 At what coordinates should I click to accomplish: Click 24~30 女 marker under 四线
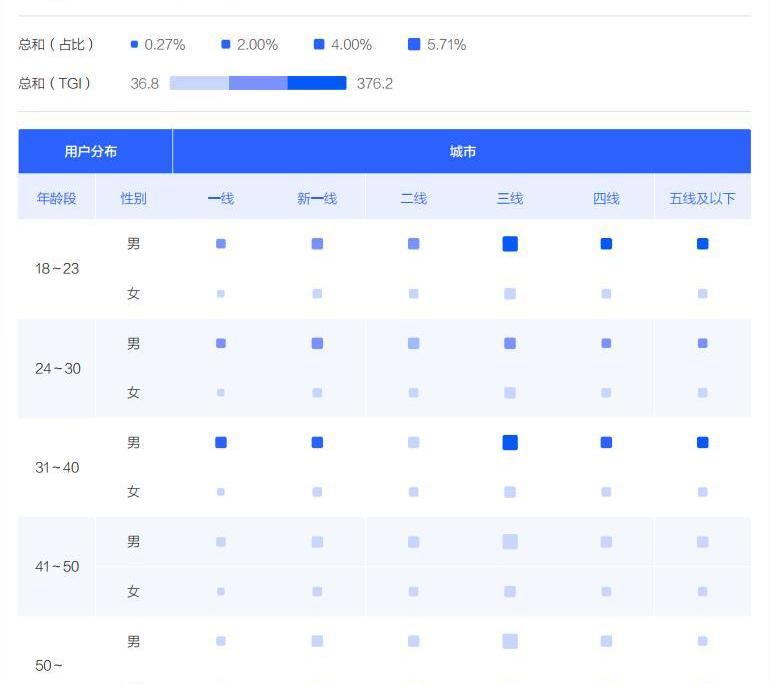point(606,393)
